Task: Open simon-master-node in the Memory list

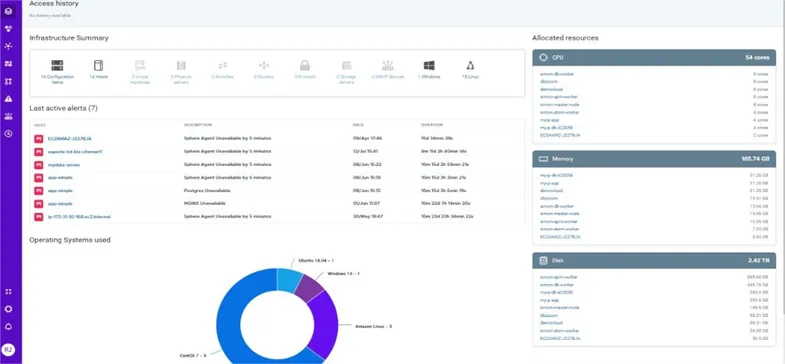Action: pos(560,213)
